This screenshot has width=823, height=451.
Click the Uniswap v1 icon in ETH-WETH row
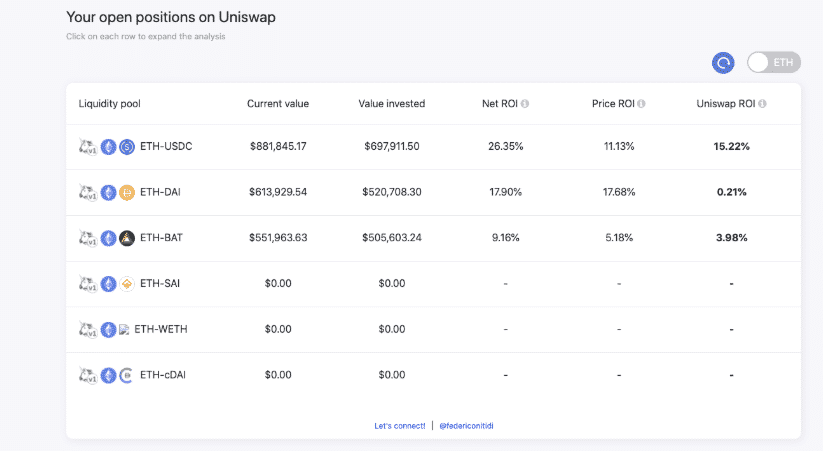(88, 330)
